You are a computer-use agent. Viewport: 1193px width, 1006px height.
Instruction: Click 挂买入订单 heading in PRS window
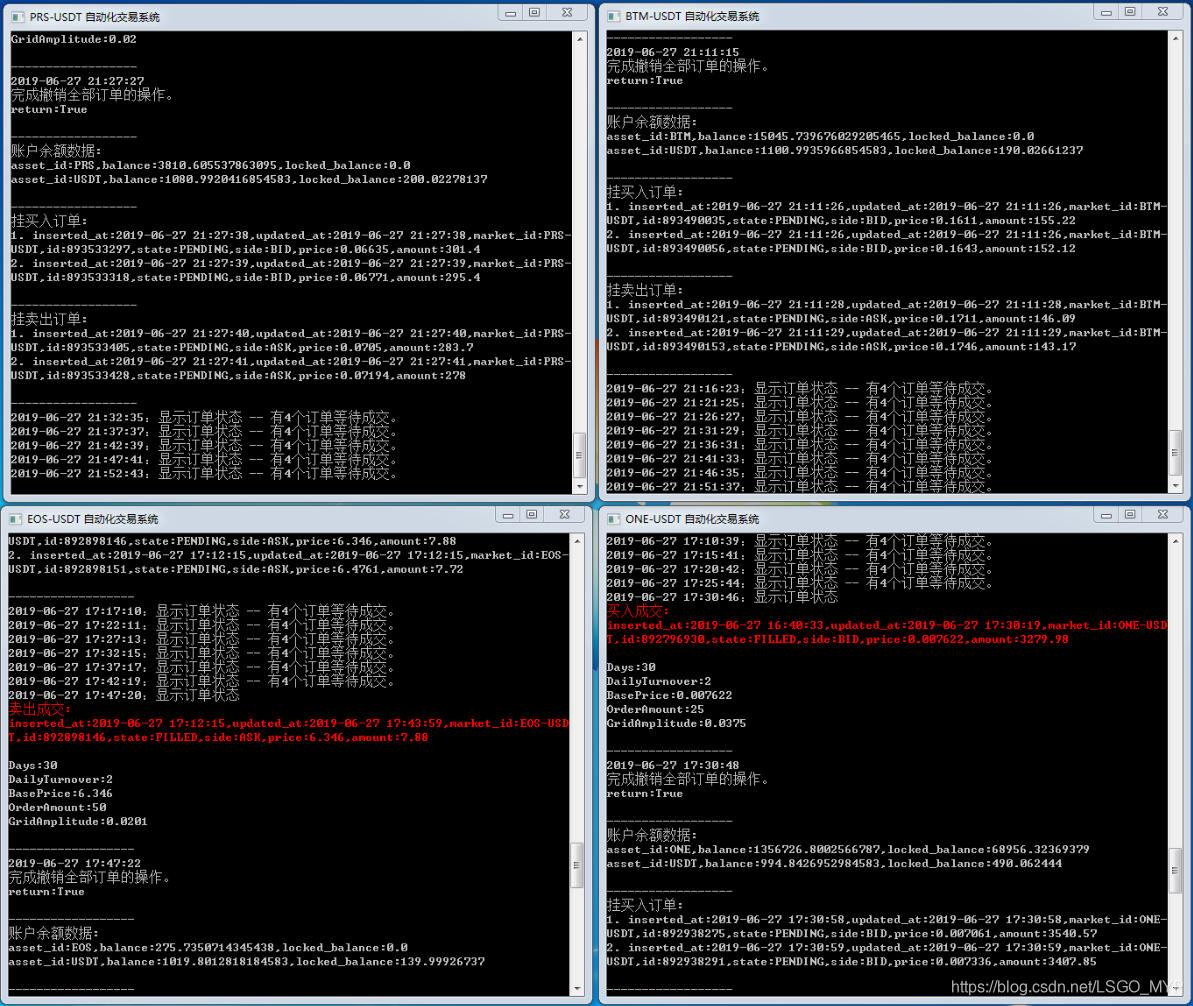49,221
